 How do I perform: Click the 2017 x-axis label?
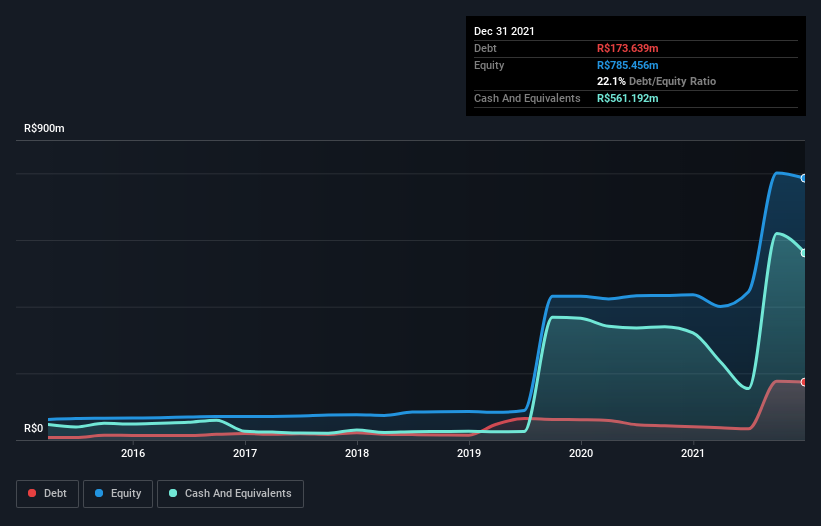coord(245,453)
